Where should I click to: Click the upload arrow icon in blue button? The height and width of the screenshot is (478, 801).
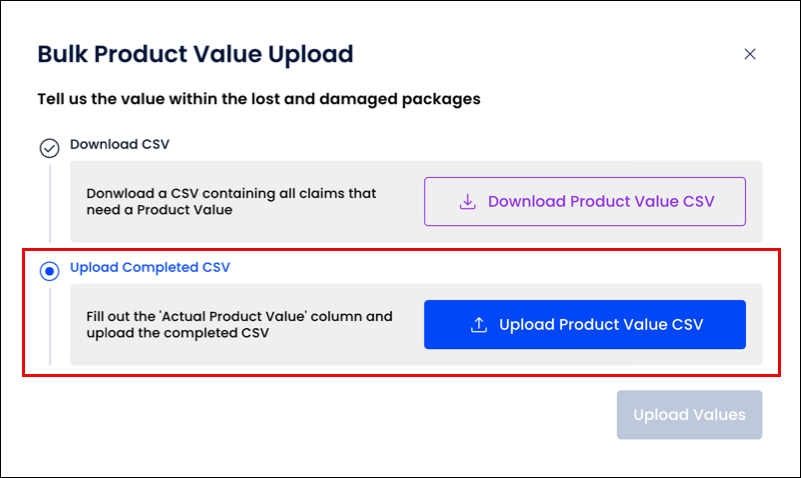pos(479,325)
